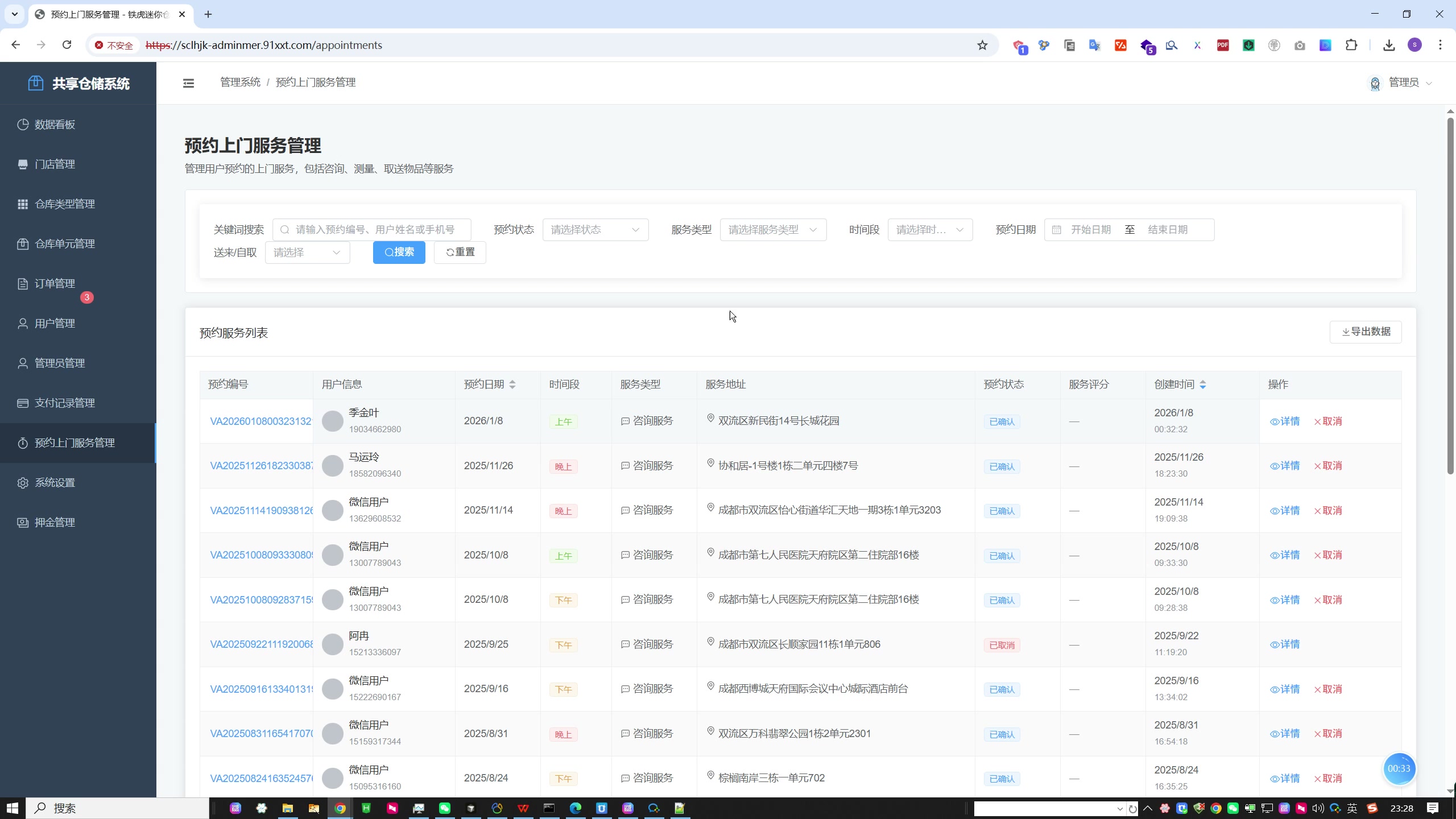Viewport: 1456px width, 819px height.
Task: Click the 押金管理 sidebar item
Action: (55, 523)
